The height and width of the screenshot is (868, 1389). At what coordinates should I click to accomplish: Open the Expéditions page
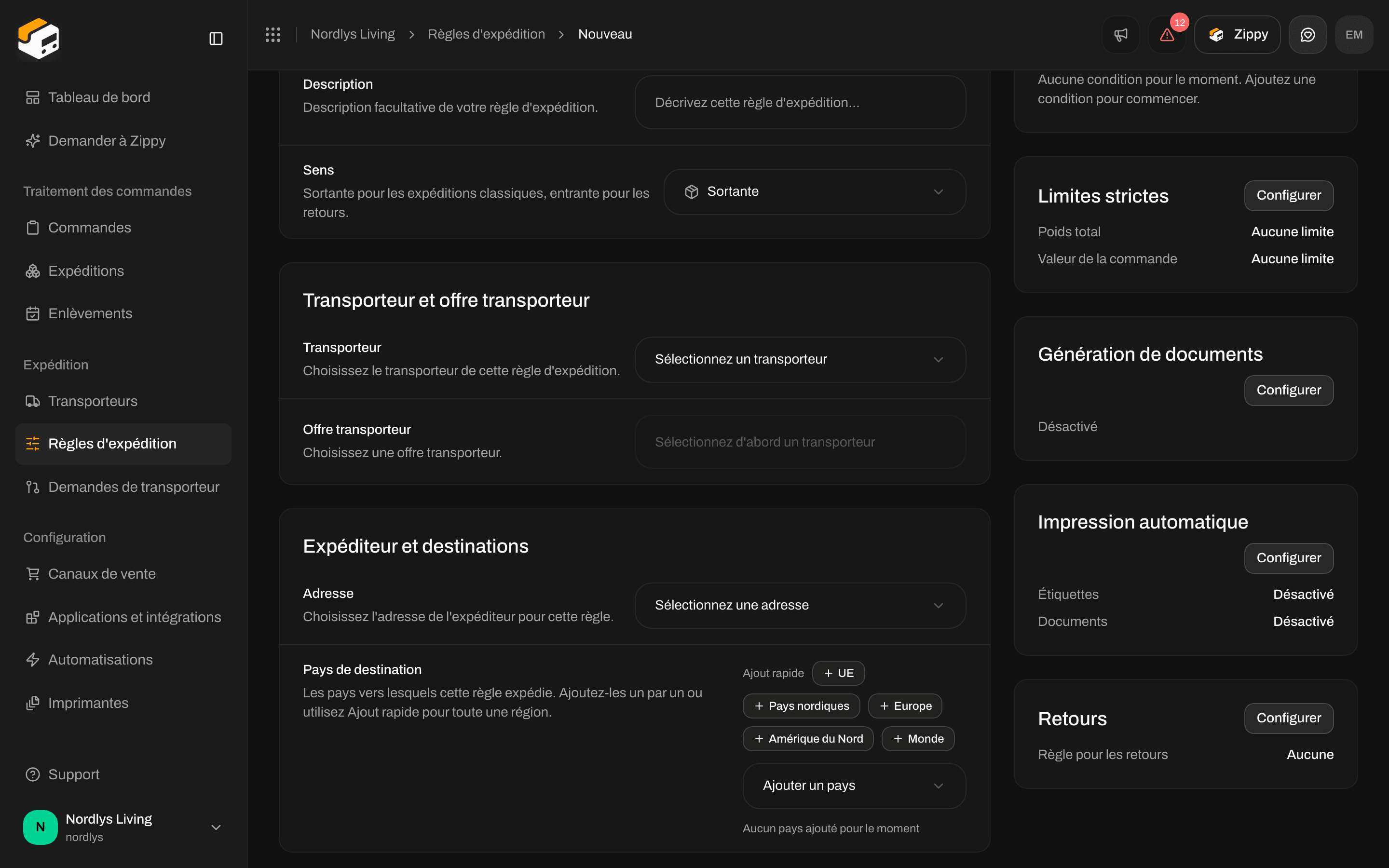pos(123,271)
